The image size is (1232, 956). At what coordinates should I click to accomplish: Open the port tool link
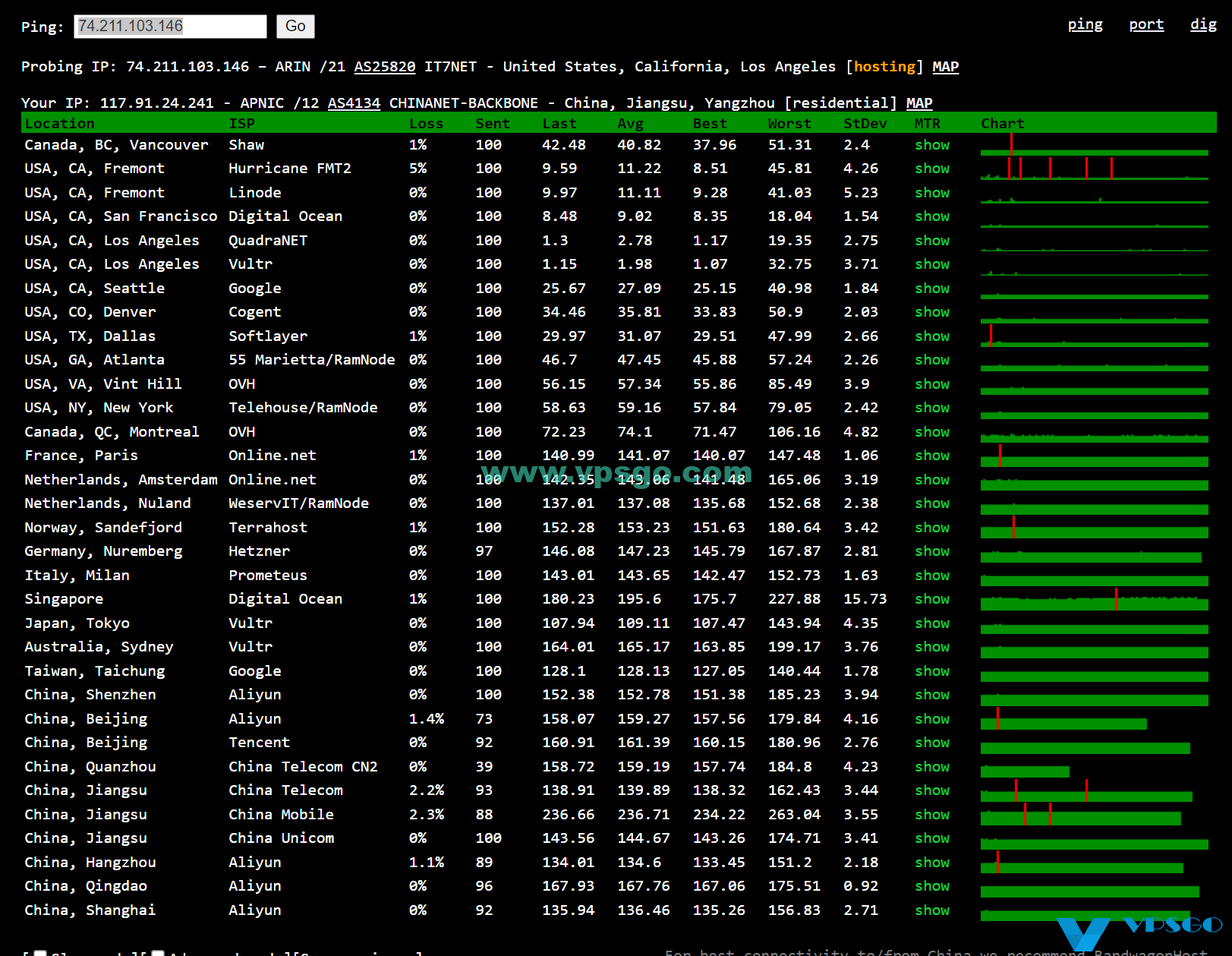tap(1146, 24)
